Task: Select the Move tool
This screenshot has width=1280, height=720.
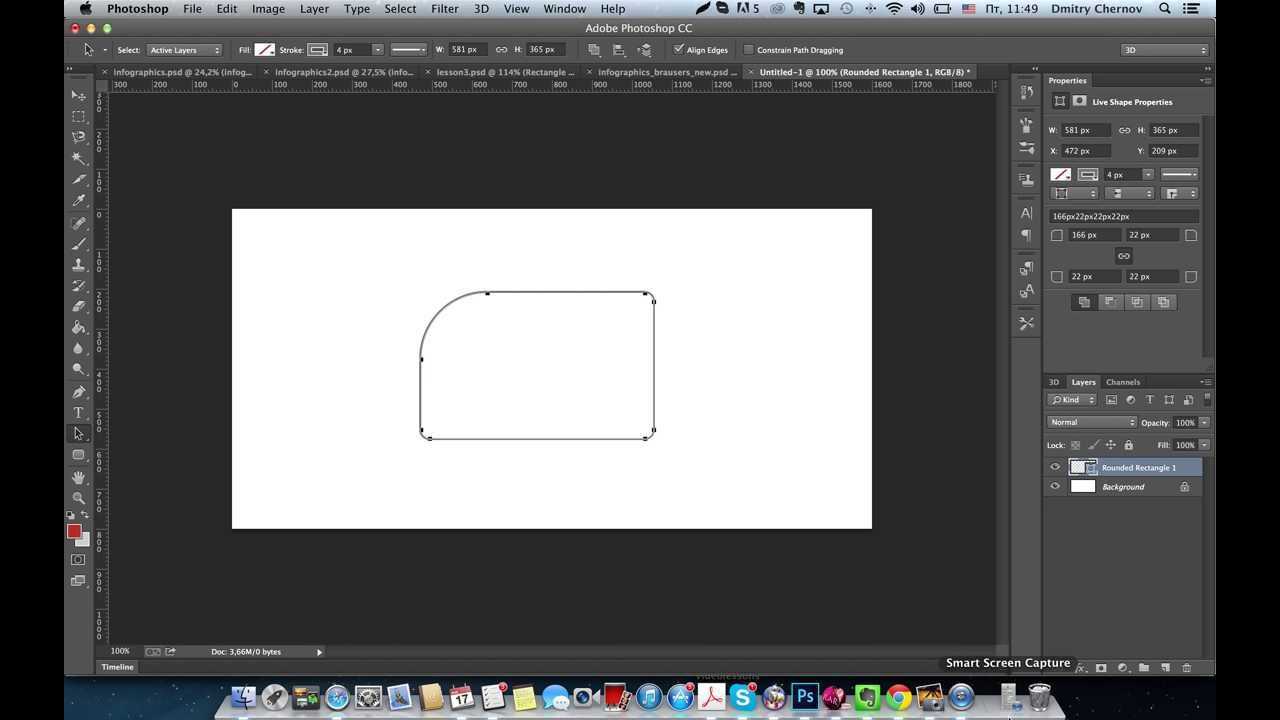Action: [x=79, y=95]
